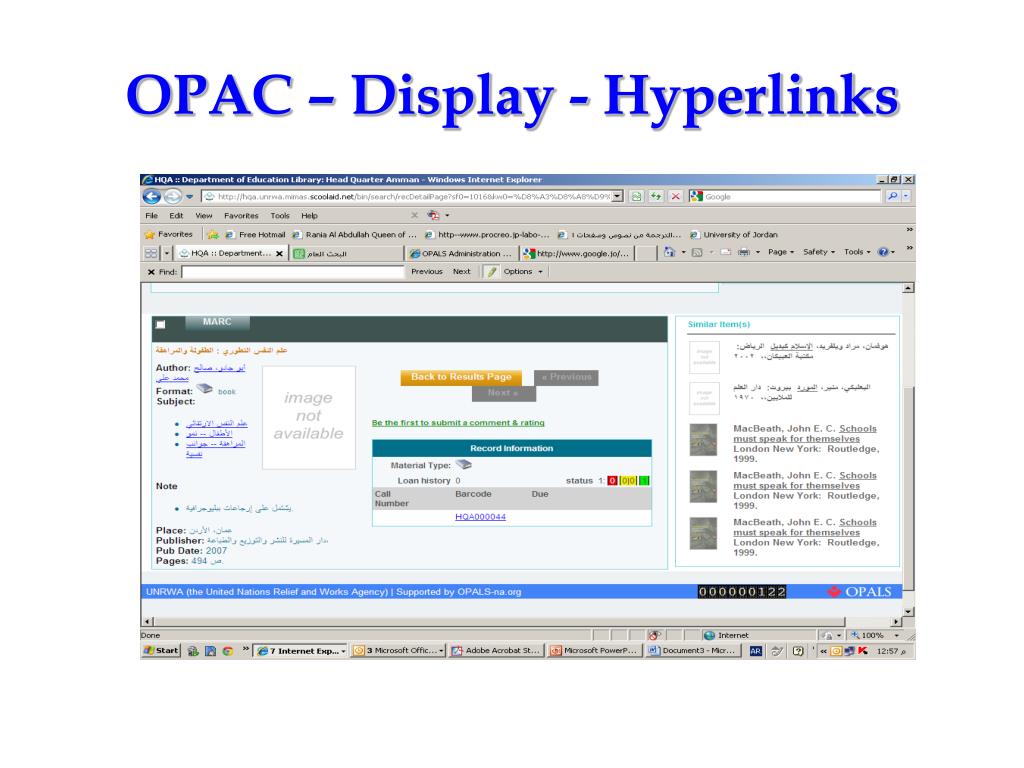Switch to the البحث العام tab

click(347, 253)
